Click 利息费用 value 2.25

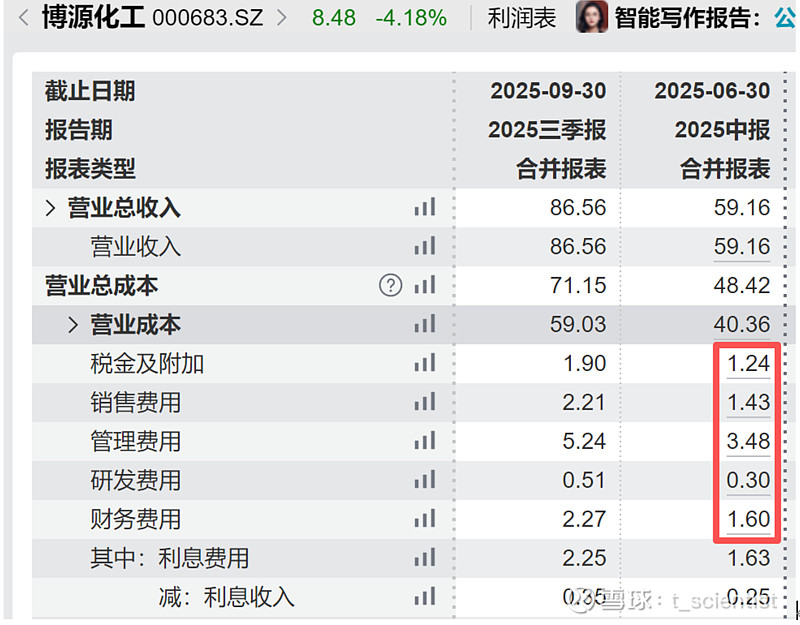[x=584, y=558]
